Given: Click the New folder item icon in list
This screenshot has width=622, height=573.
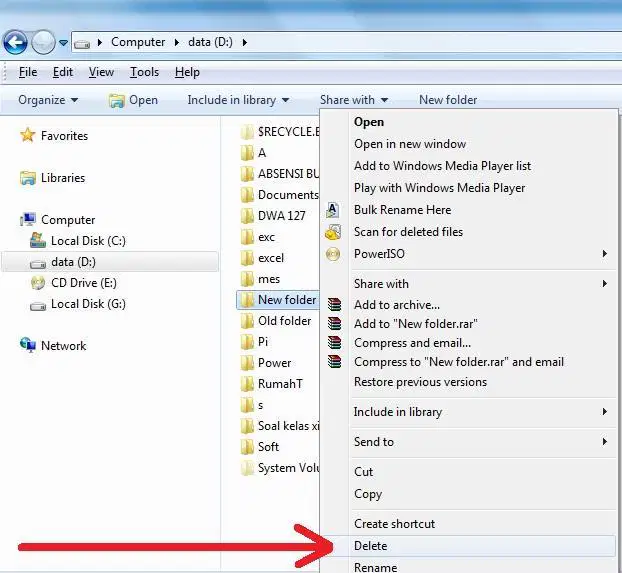Looking at the screenshot, I should [x=247, y=300].
